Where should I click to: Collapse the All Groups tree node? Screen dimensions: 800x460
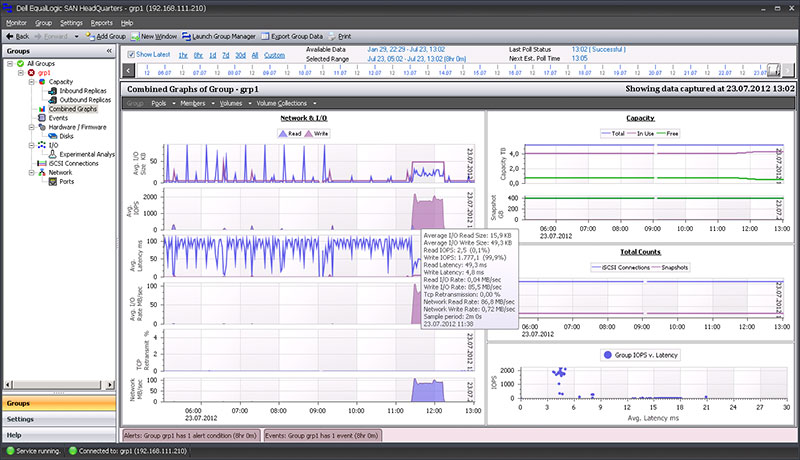pyautogui.click(x=10, y=63)
